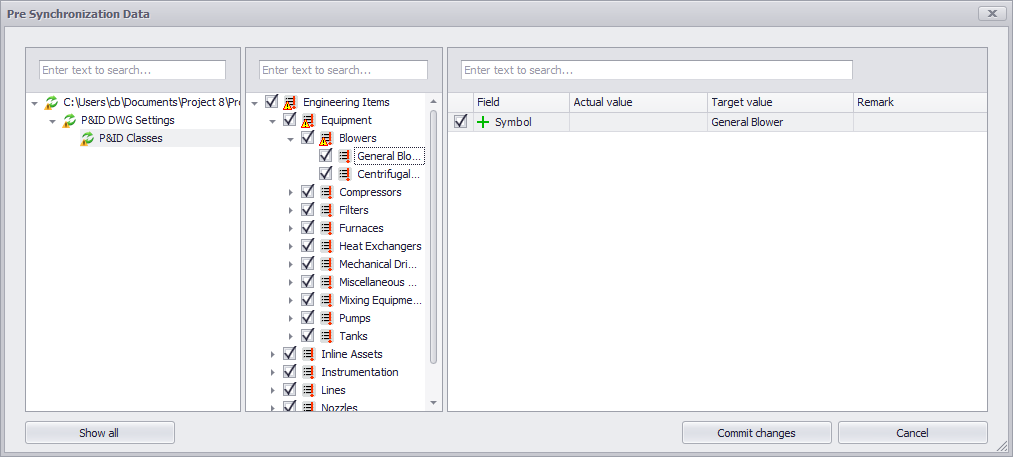Click the list icon beside Furnaces
1013x457 pixels.
(x=326, y=228)
